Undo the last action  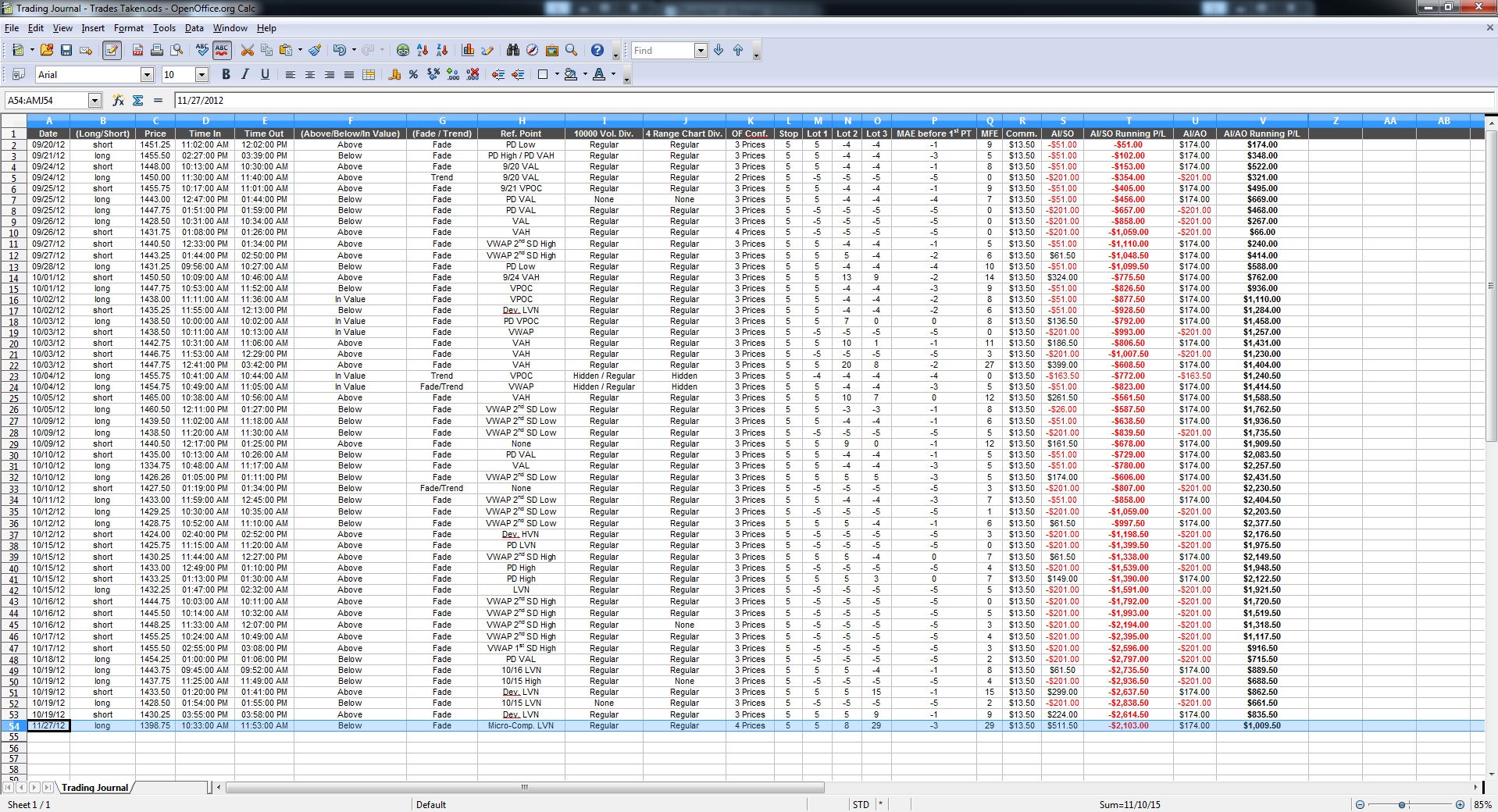point(339,50)
